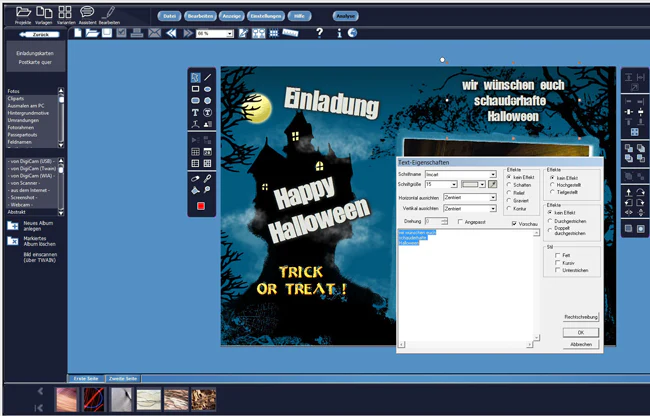This screenshot has width=650, height=416.
Task: Launch the Assistent speech-bubble icon
Action: tap(87, 12)
